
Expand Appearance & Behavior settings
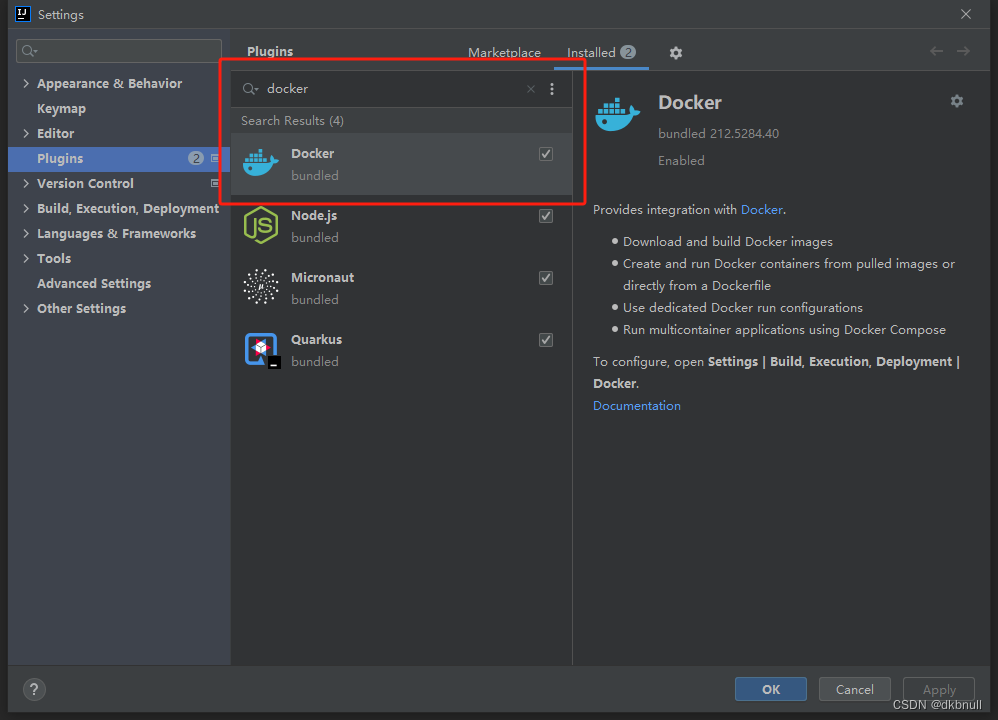click(x=26, y=83)
